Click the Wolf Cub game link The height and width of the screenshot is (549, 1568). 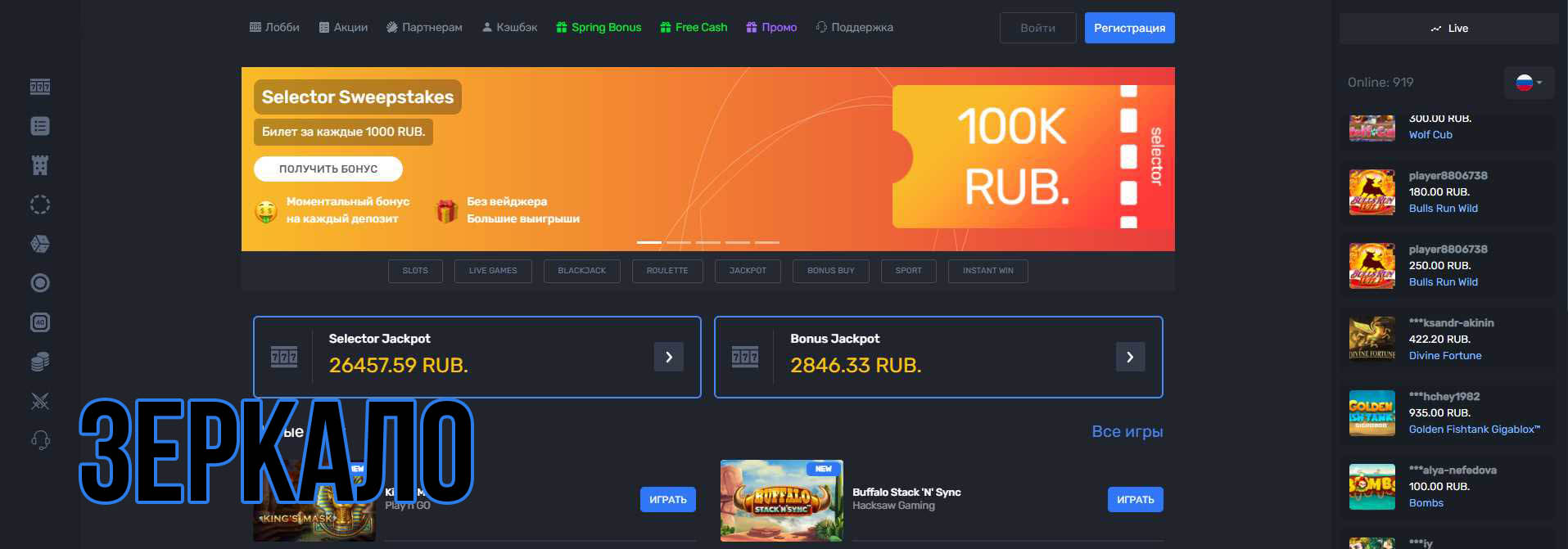coord(1430,135)
